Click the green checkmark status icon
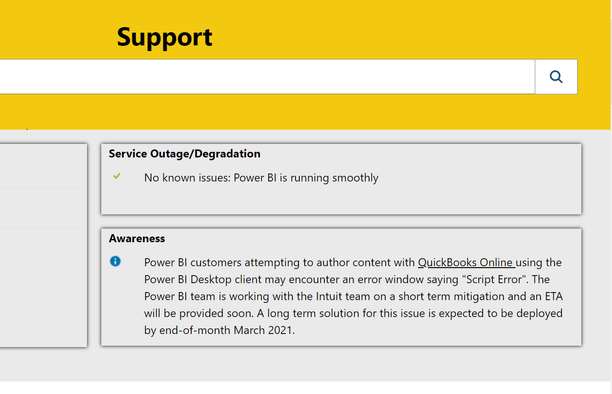This screenshot has width=612, height=394. click(117, 176)
